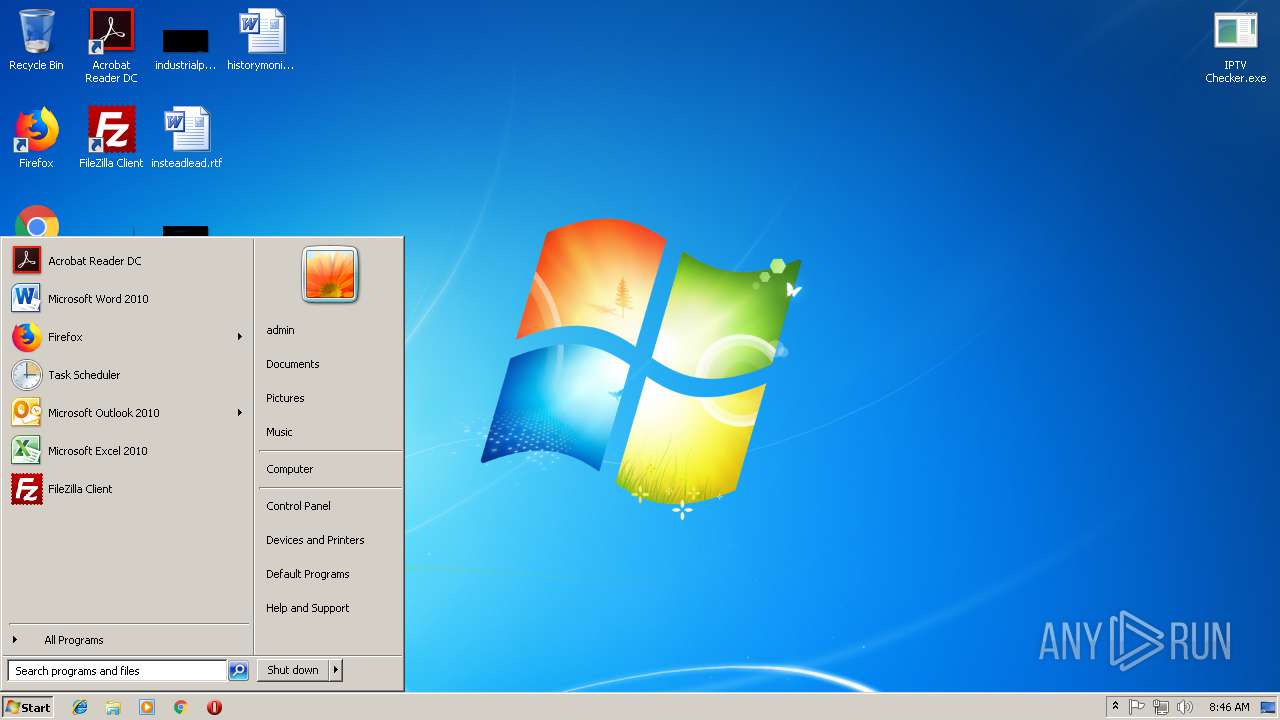Click the user account picture

330,274
